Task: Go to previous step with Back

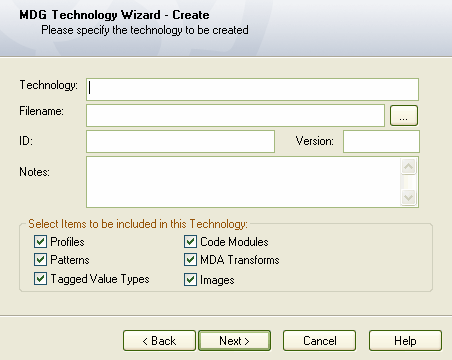Action: tap(159, 341)
